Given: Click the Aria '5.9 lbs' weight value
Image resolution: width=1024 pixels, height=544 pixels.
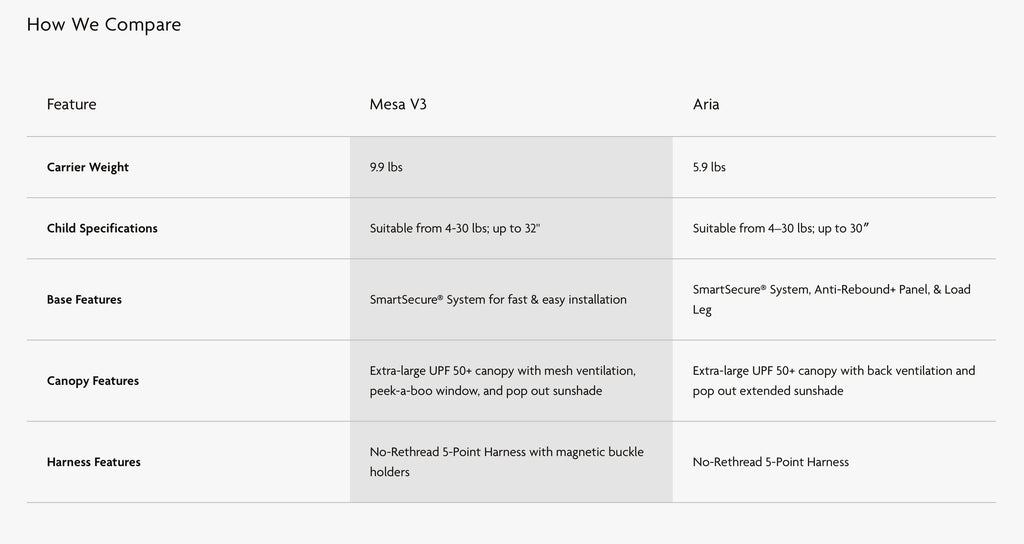Looking at the screenshot, I should point(709,167).
